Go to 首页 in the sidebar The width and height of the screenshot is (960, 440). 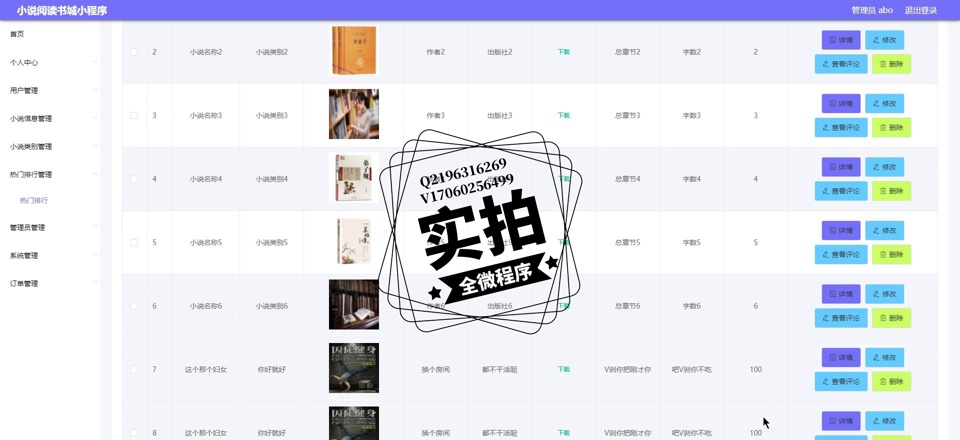pyautogui.click(x=17, y=34)
